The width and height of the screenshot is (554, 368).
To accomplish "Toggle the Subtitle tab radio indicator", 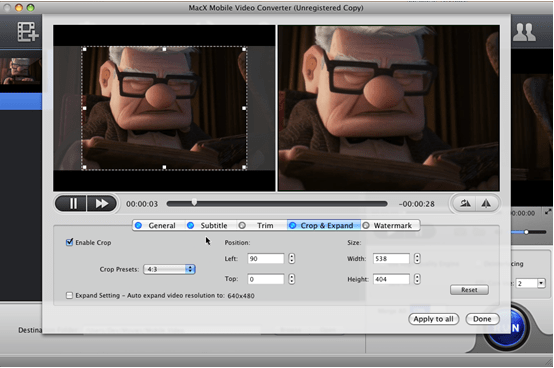I will pos(190,225).
